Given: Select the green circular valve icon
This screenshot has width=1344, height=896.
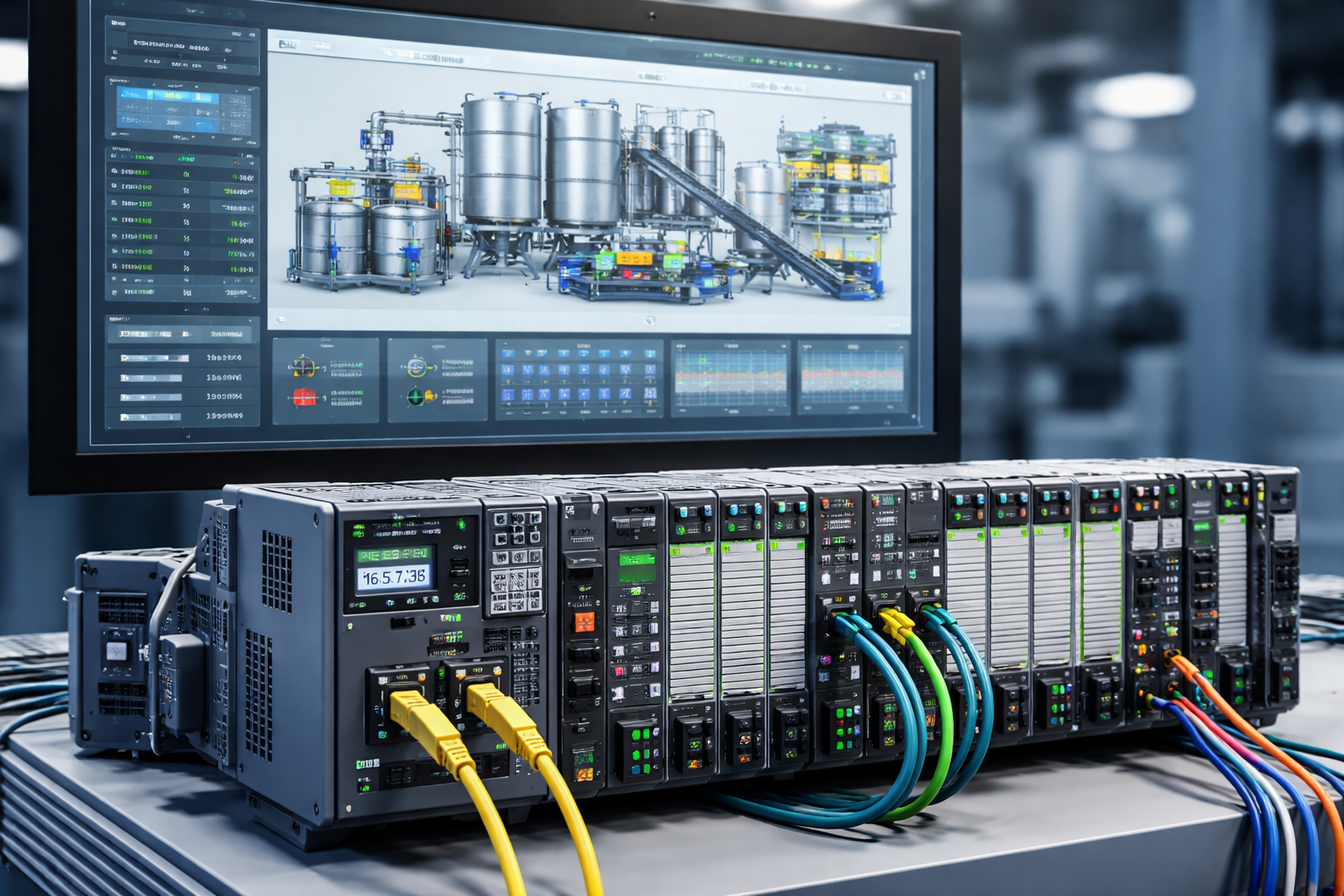Looking at the screenshot, I should 416,397.
